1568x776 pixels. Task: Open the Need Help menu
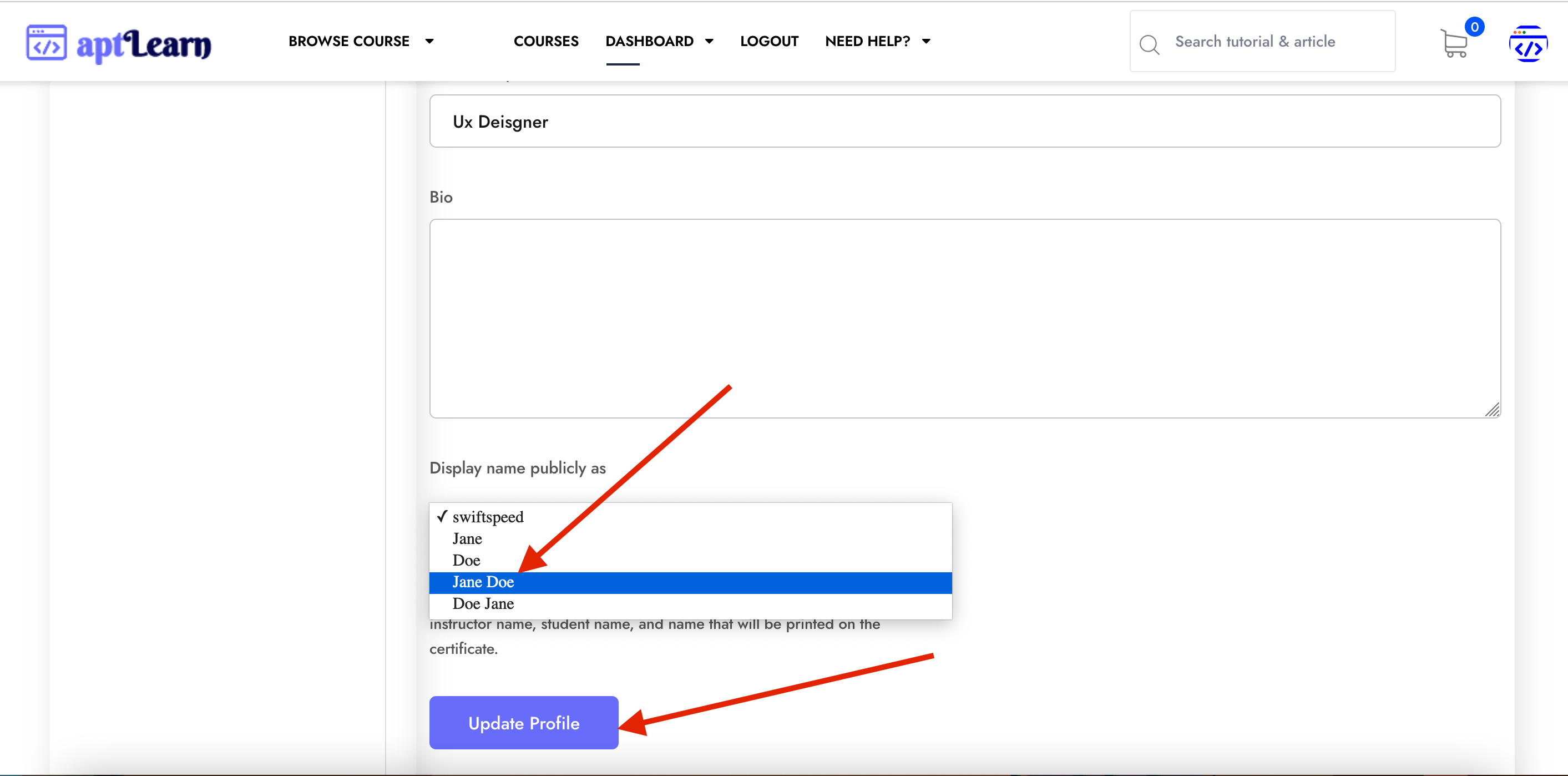pos(867,42)
